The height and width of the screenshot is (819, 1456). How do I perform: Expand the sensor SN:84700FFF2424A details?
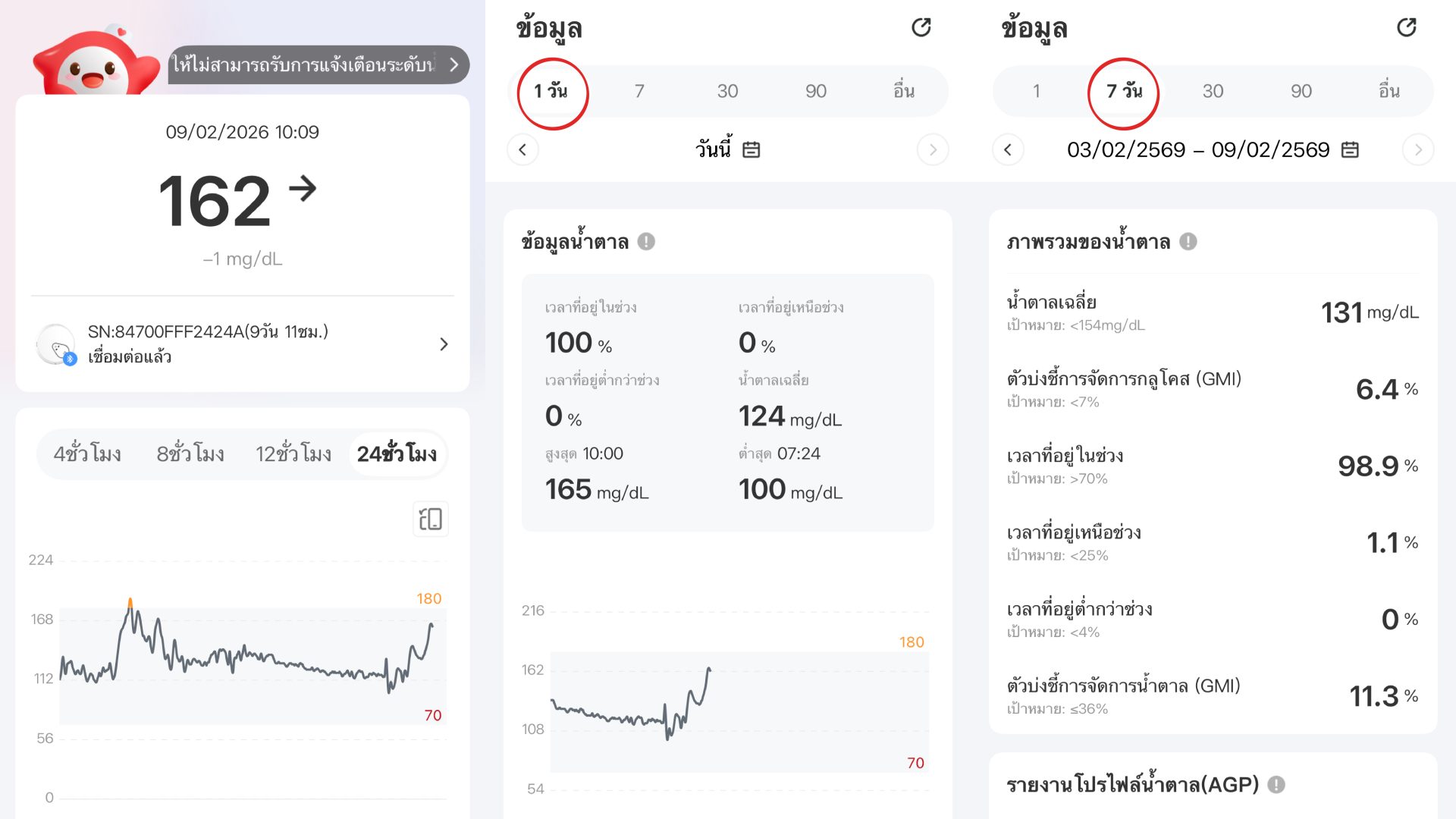pos(444,344)
